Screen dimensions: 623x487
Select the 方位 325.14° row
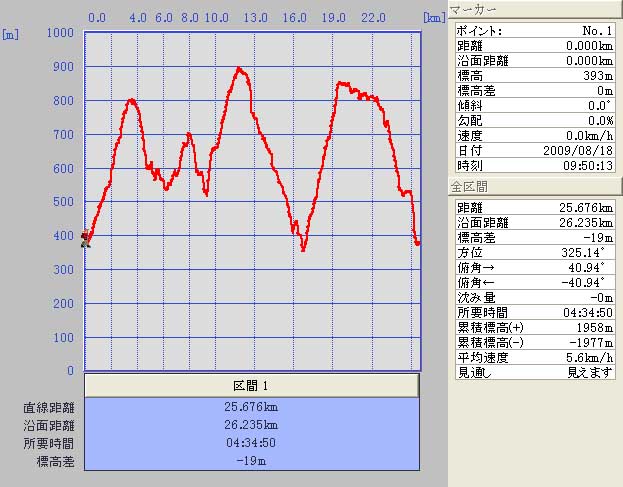click(535, 252)
